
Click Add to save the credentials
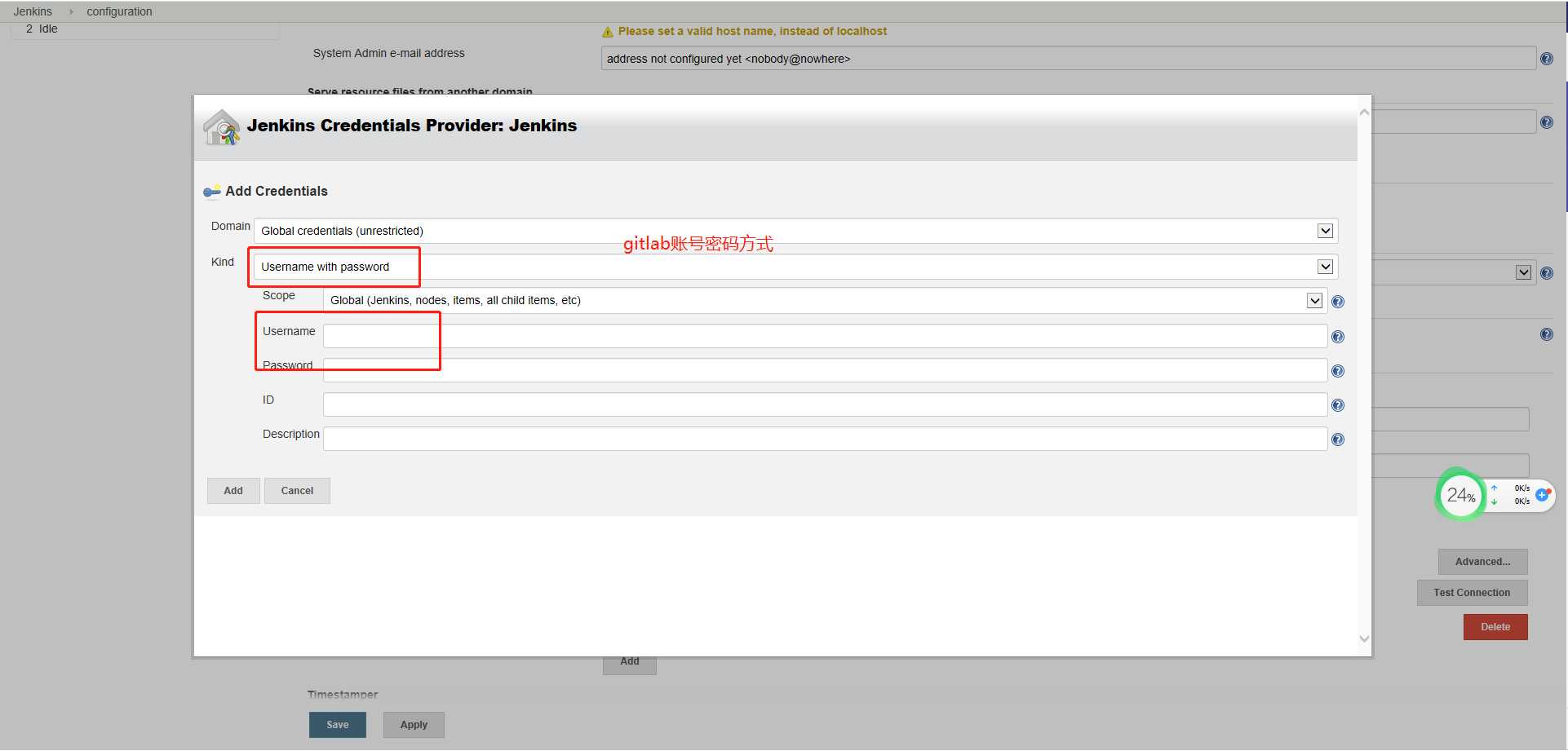(233, 491)
